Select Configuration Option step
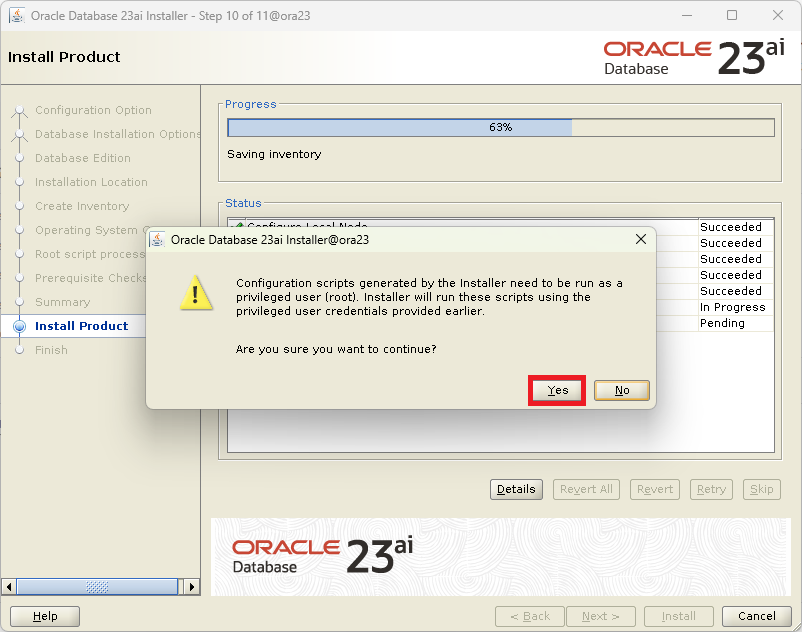Image resolution: width=802 pixels, height=632 pixels. point(93,110)
